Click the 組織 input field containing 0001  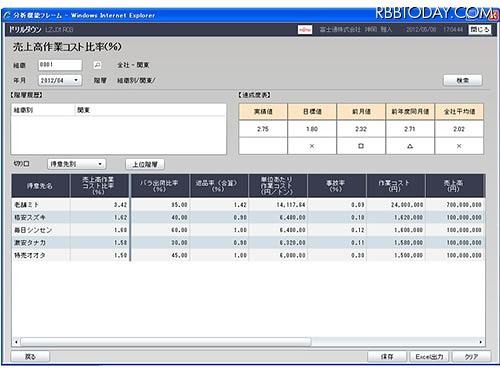60,65
